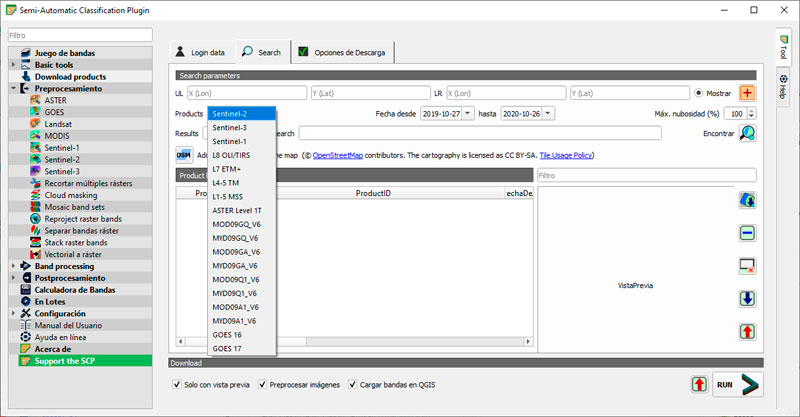This screenshot has height=417, width=800.
Task: Click the product list Filtro field
Action: 646,175
